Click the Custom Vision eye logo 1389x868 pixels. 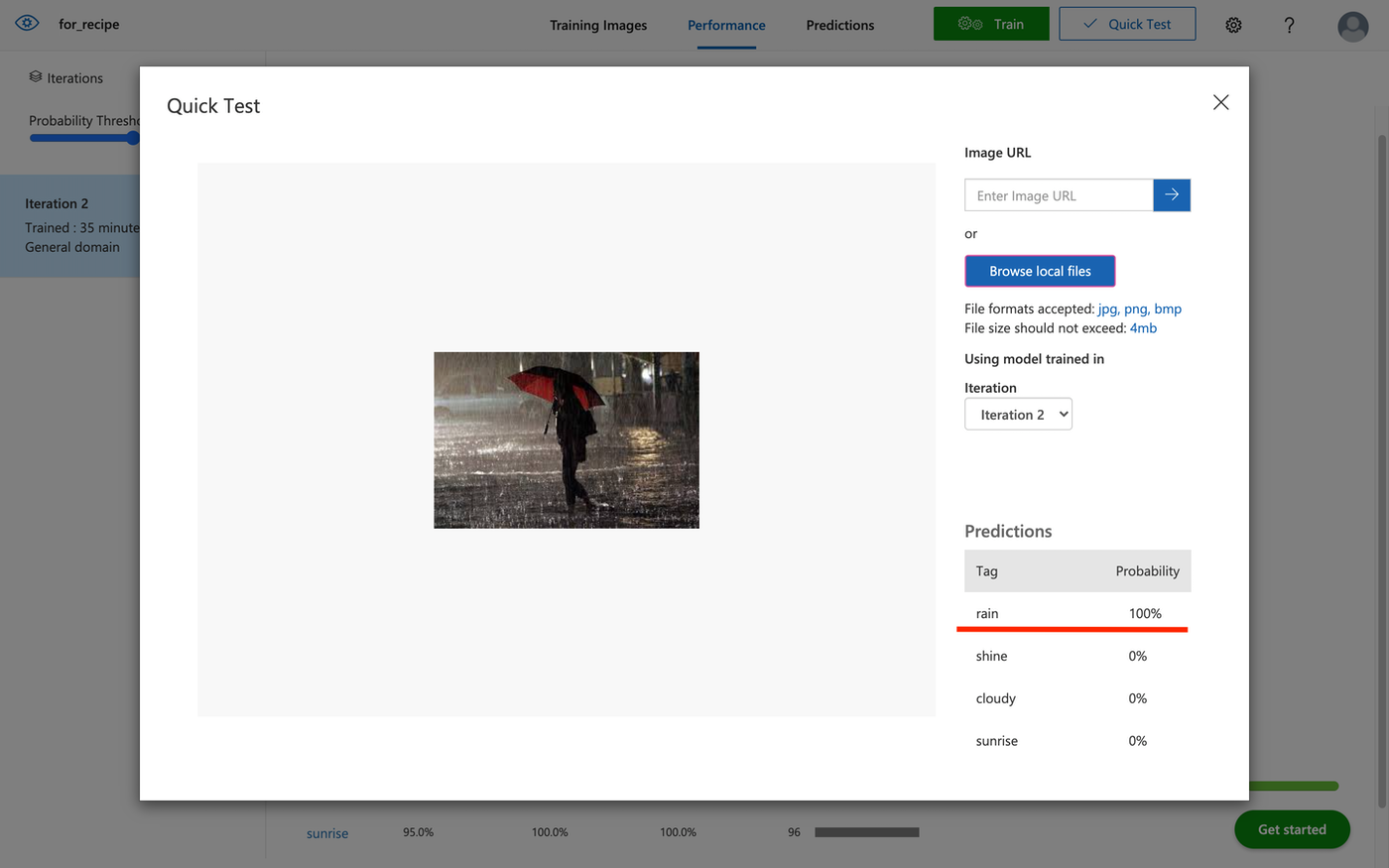tap(27, 23)
